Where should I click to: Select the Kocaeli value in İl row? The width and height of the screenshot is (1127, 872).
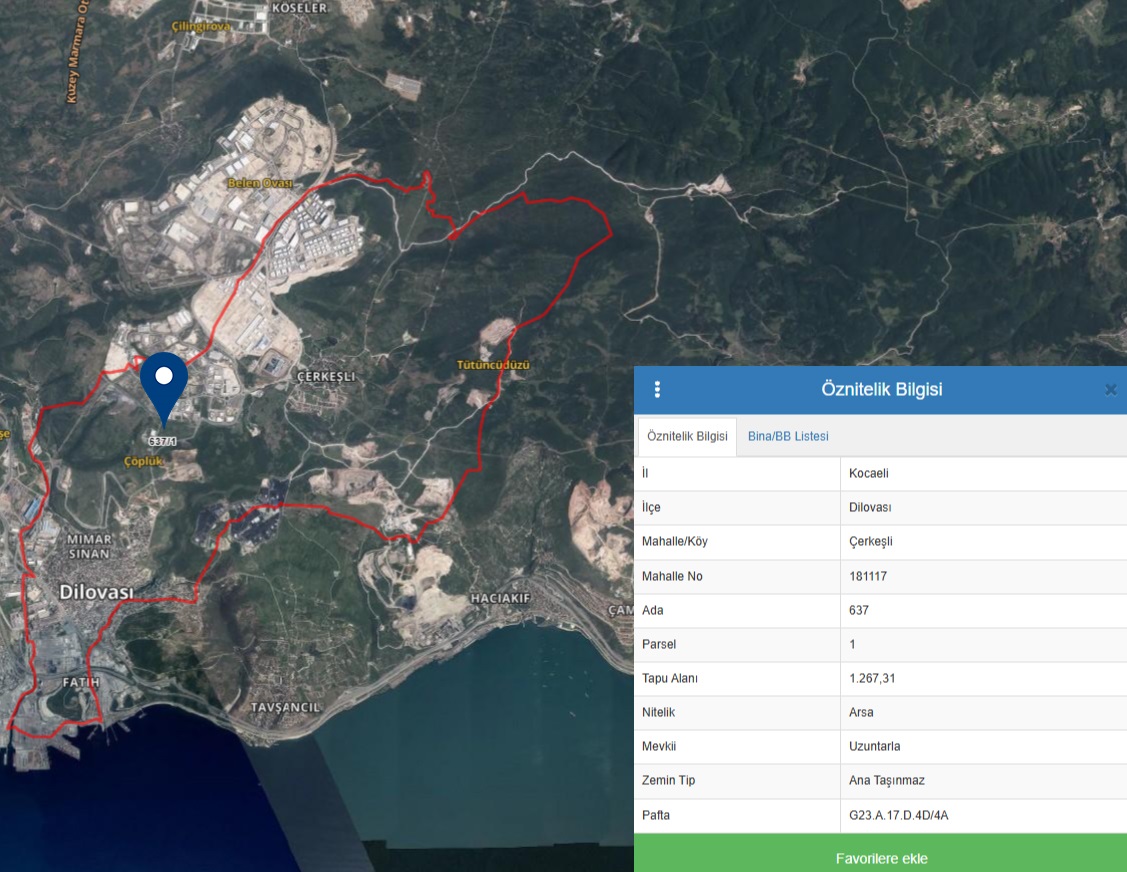(869, 473)
